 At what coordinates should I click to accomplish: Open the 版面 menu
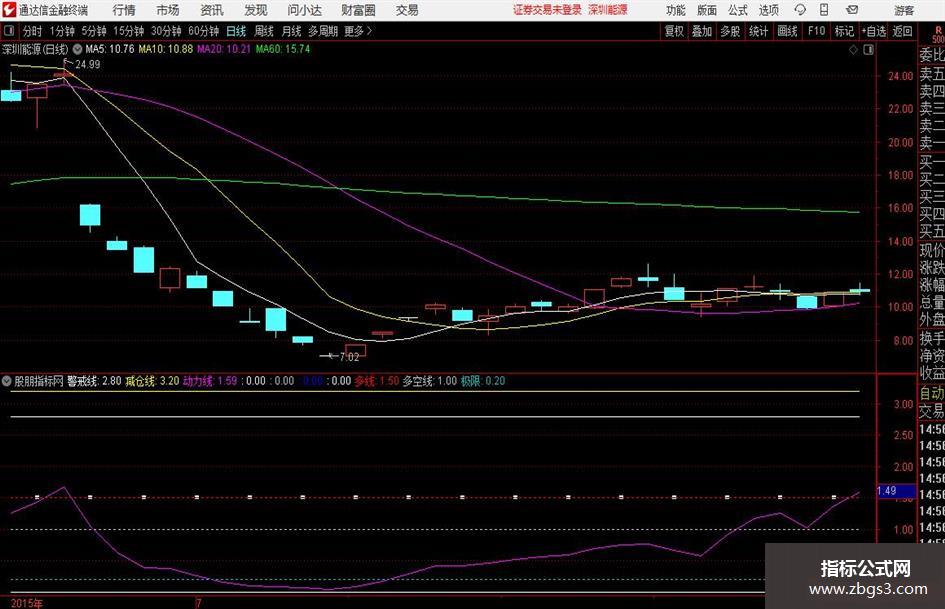[x=707, y=10]
